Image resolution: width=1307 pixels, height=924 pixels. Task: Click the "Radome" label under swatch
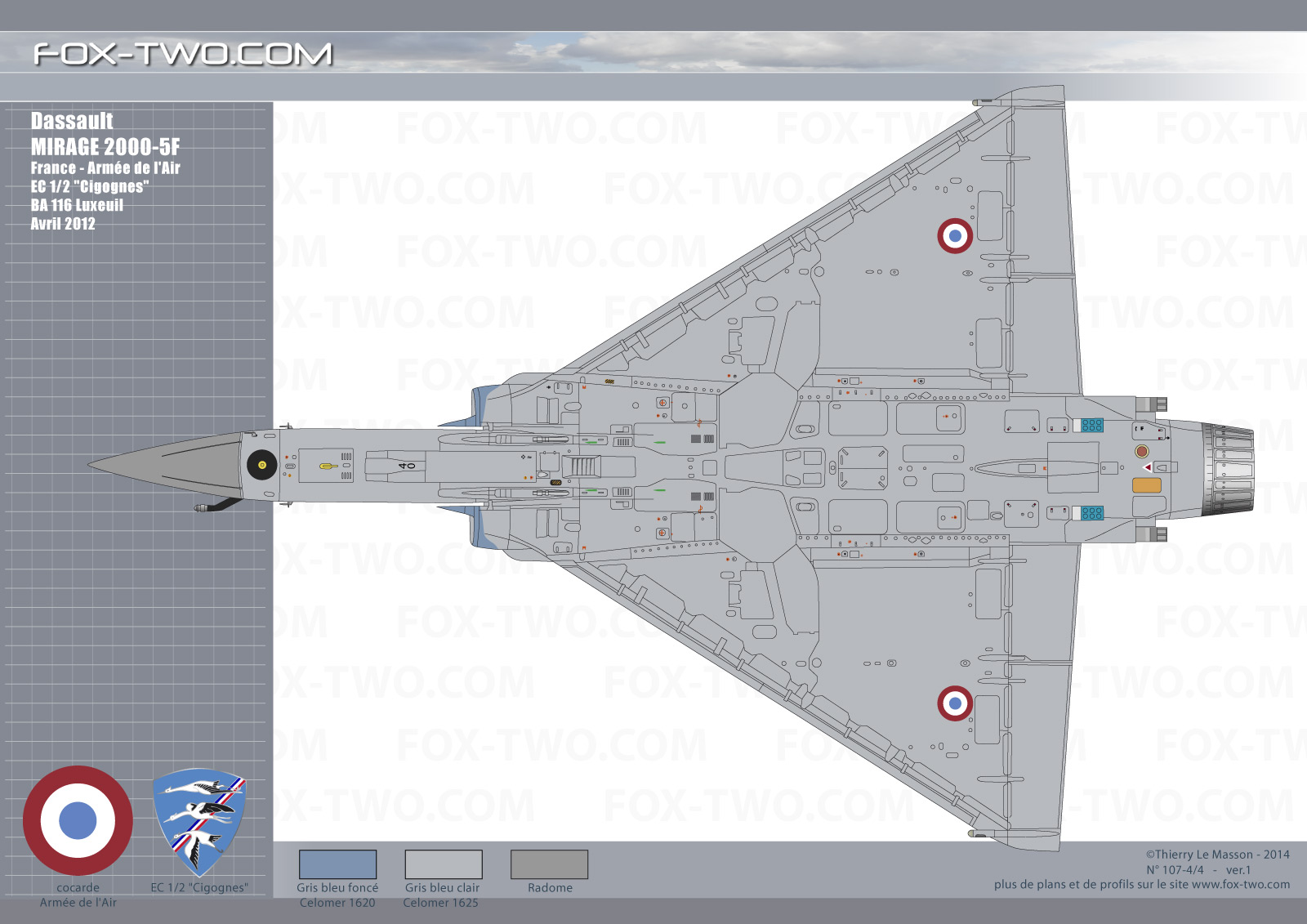pos(550,888)
